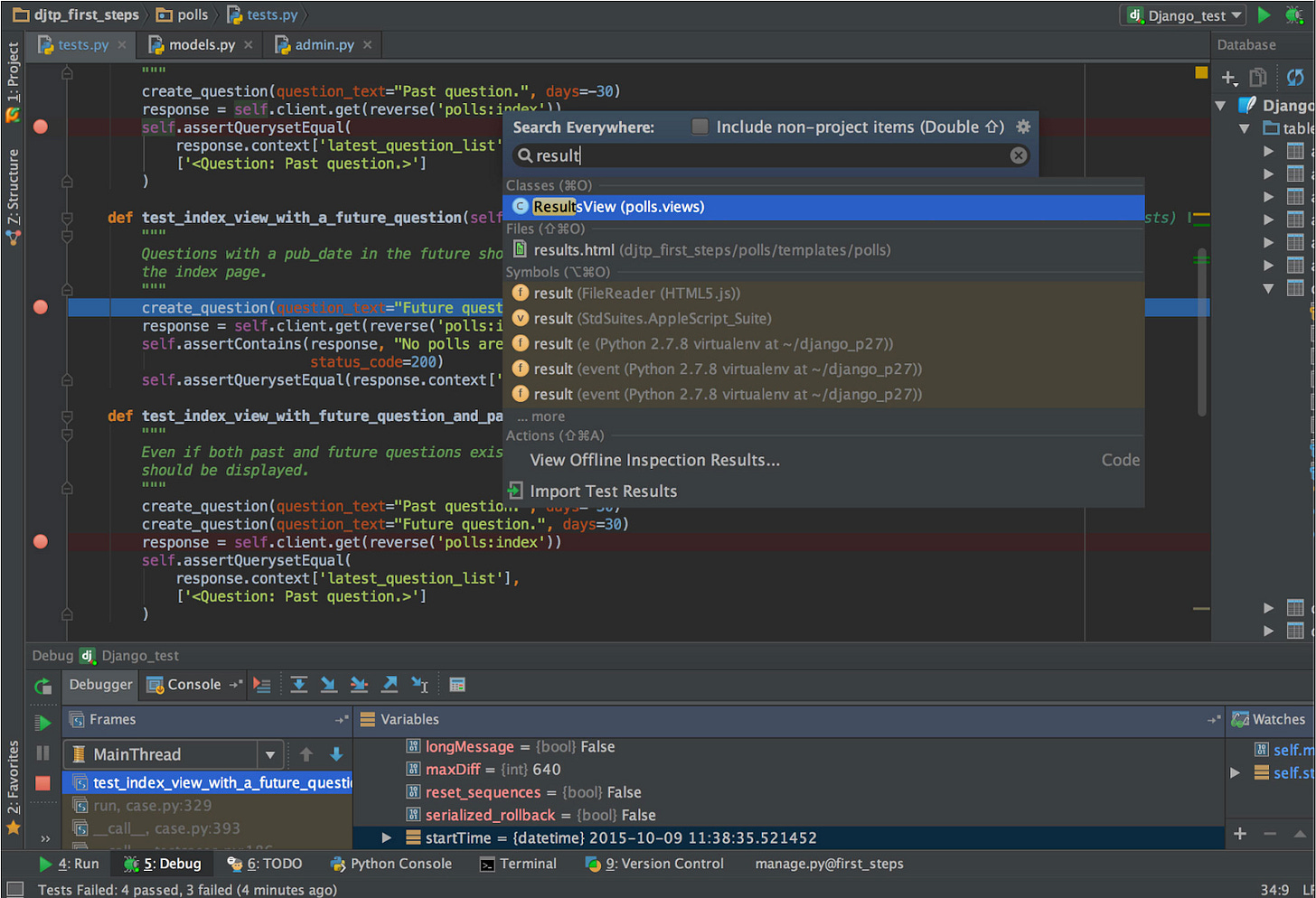Run the Django_test configuration
1316x898 pixels.
coord(1264,14)
